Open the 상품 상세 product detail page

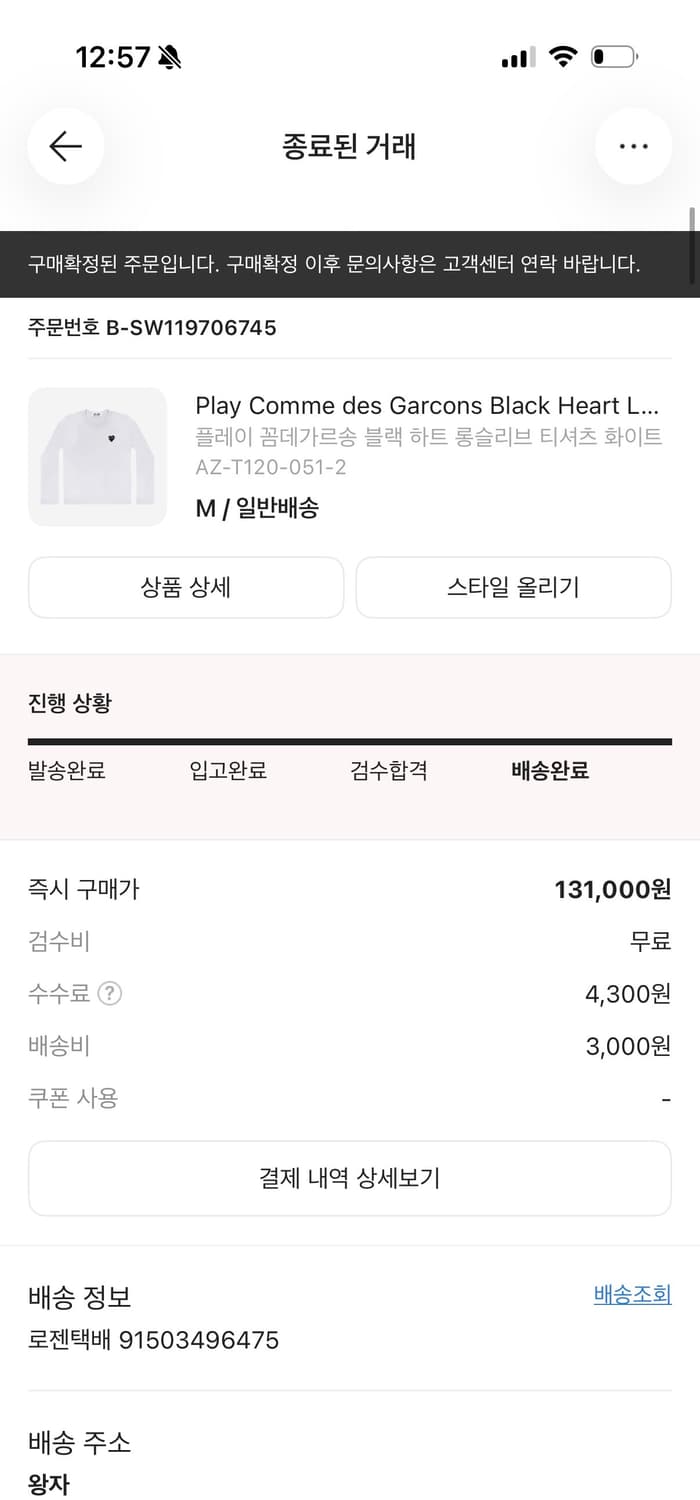[186, 588]
